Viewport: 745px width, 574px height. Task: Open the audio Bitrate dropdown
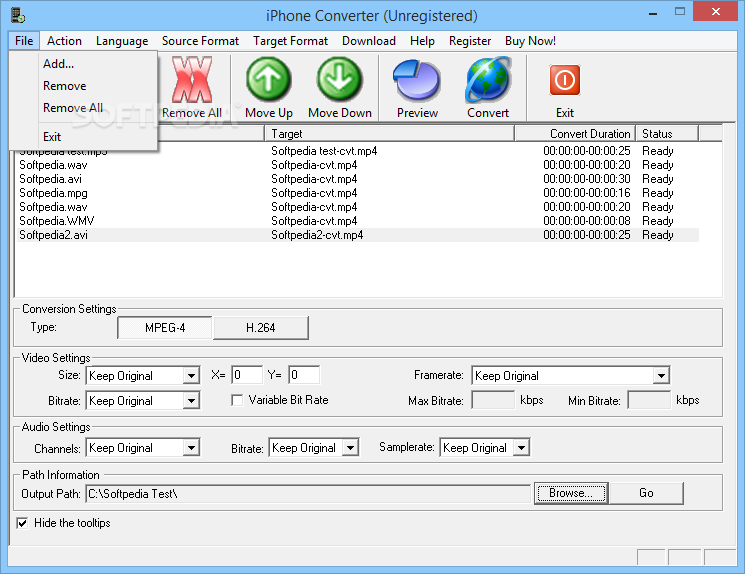350,448
